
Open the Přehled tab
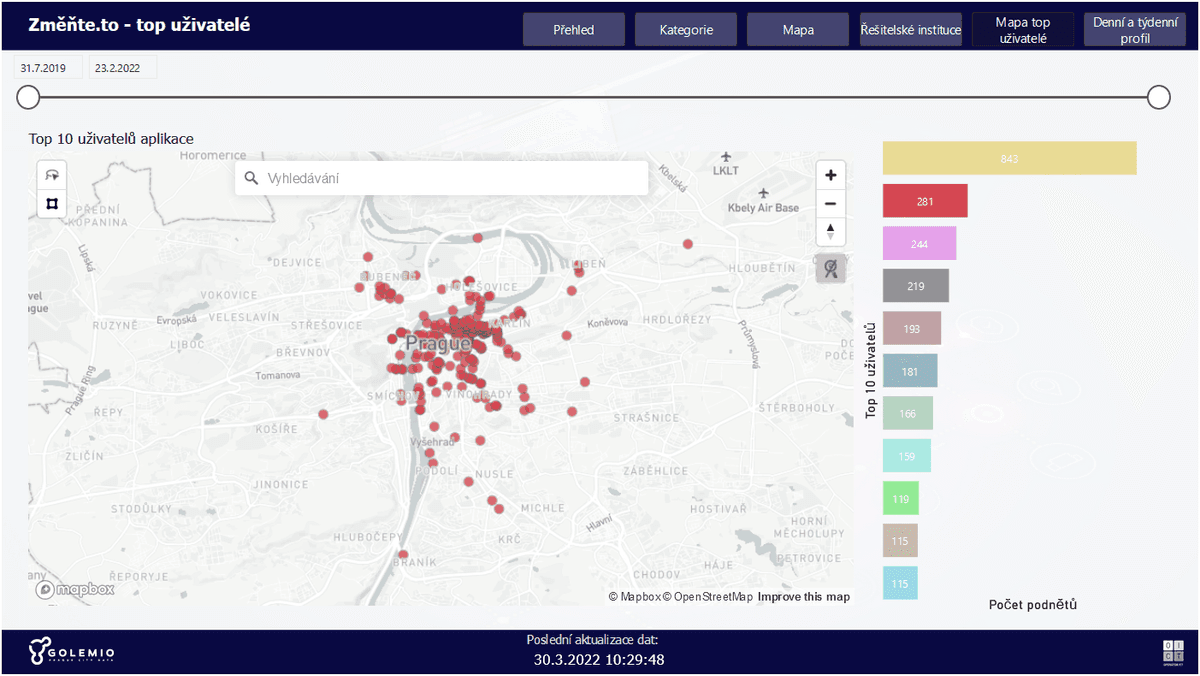pos(573,30)
